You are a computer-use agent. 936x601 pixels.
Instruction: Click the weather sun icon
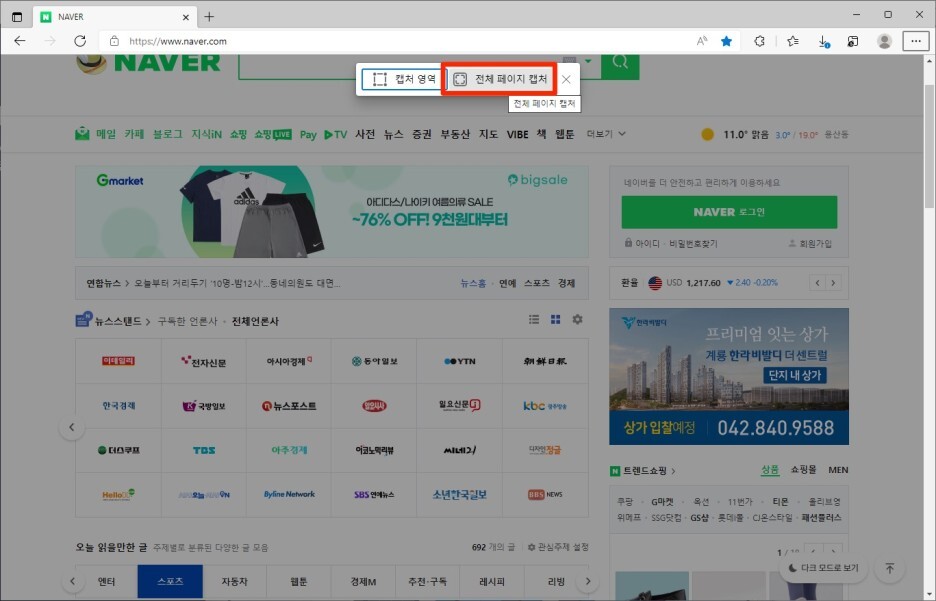coord(707,134)
